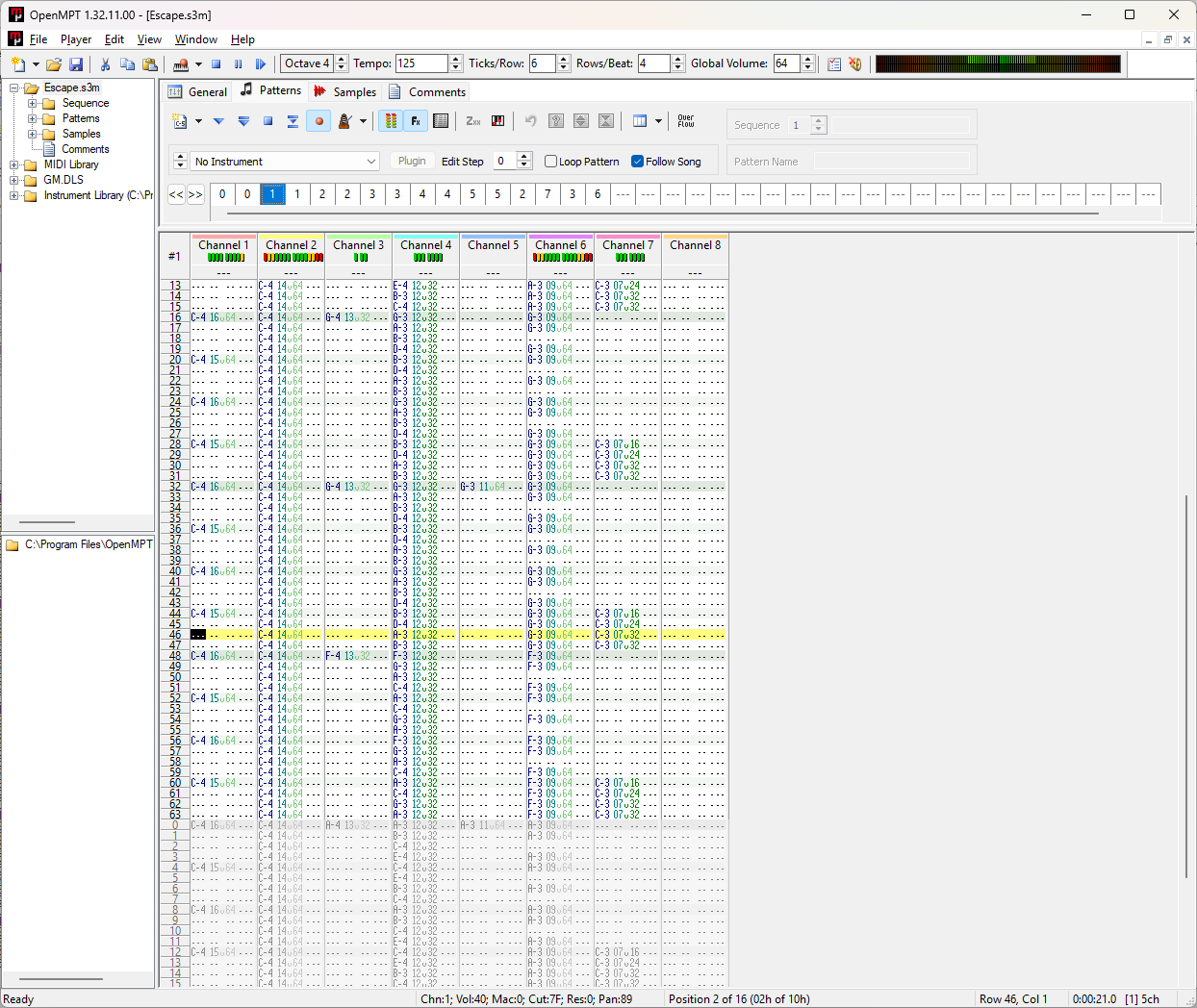This screenshot has height=1008, width=1197.
Task: Click the Channel 1 header
Action: pyautogui.click(x=223, y=245)
